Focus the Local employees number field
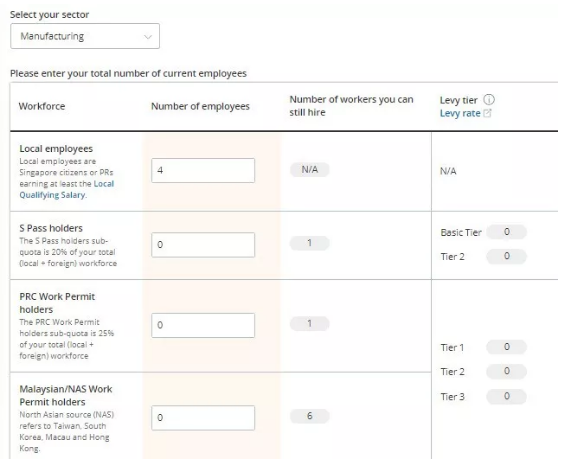The image size is (581, 467). [203, 170]
